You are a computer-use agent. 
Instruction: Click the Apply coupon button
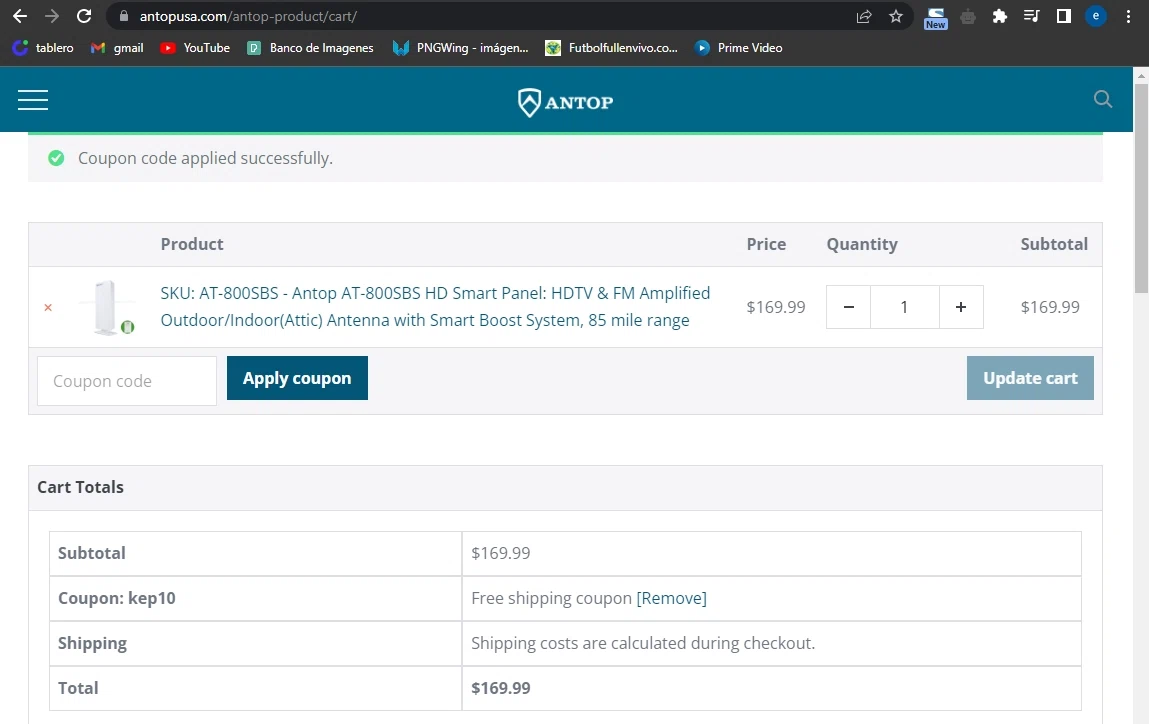(x=297, y=378)
